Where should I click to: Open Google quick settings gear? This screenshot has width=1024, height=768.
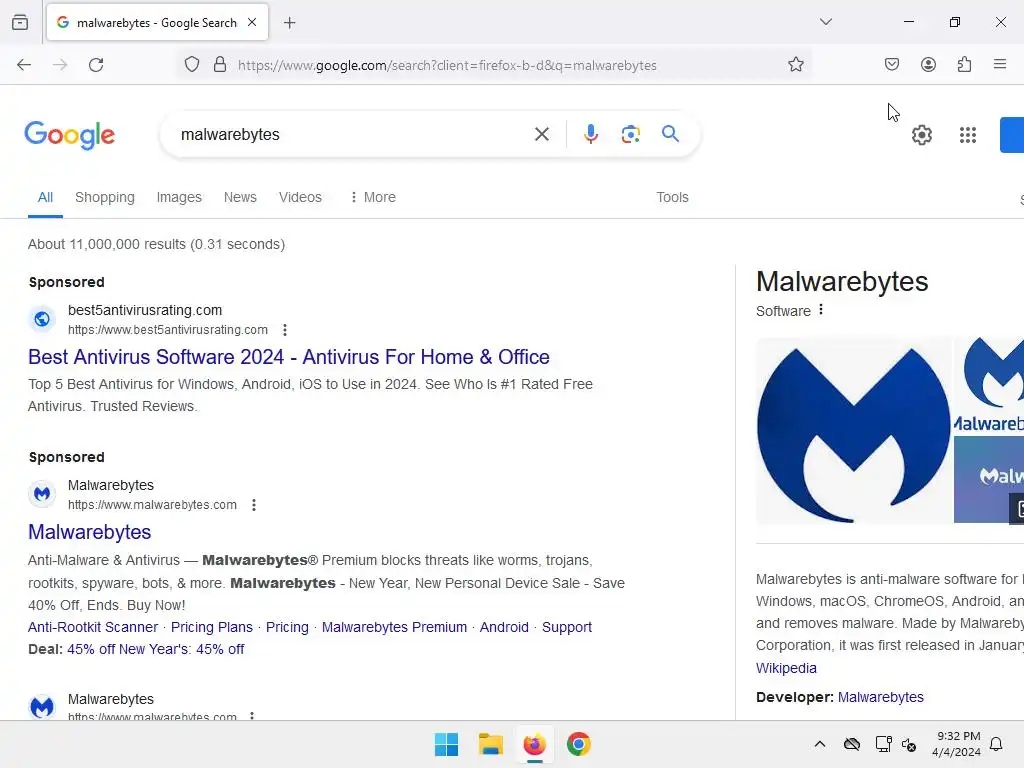(921, 135)
